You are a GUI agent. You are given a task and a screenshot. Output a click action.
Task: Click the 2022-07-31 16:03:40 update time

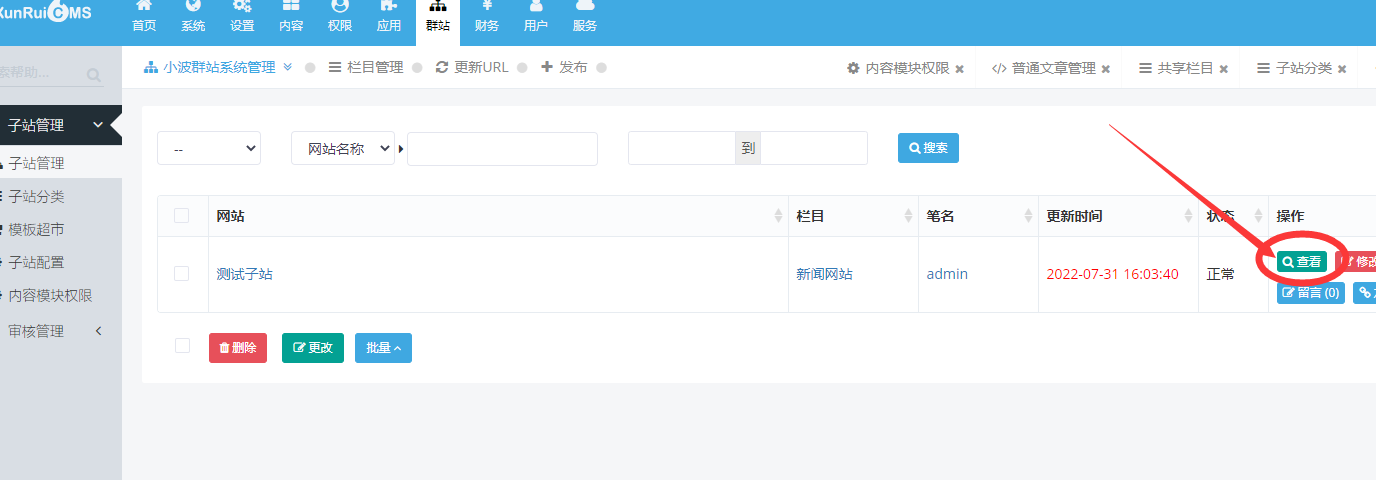point(1113,274)
